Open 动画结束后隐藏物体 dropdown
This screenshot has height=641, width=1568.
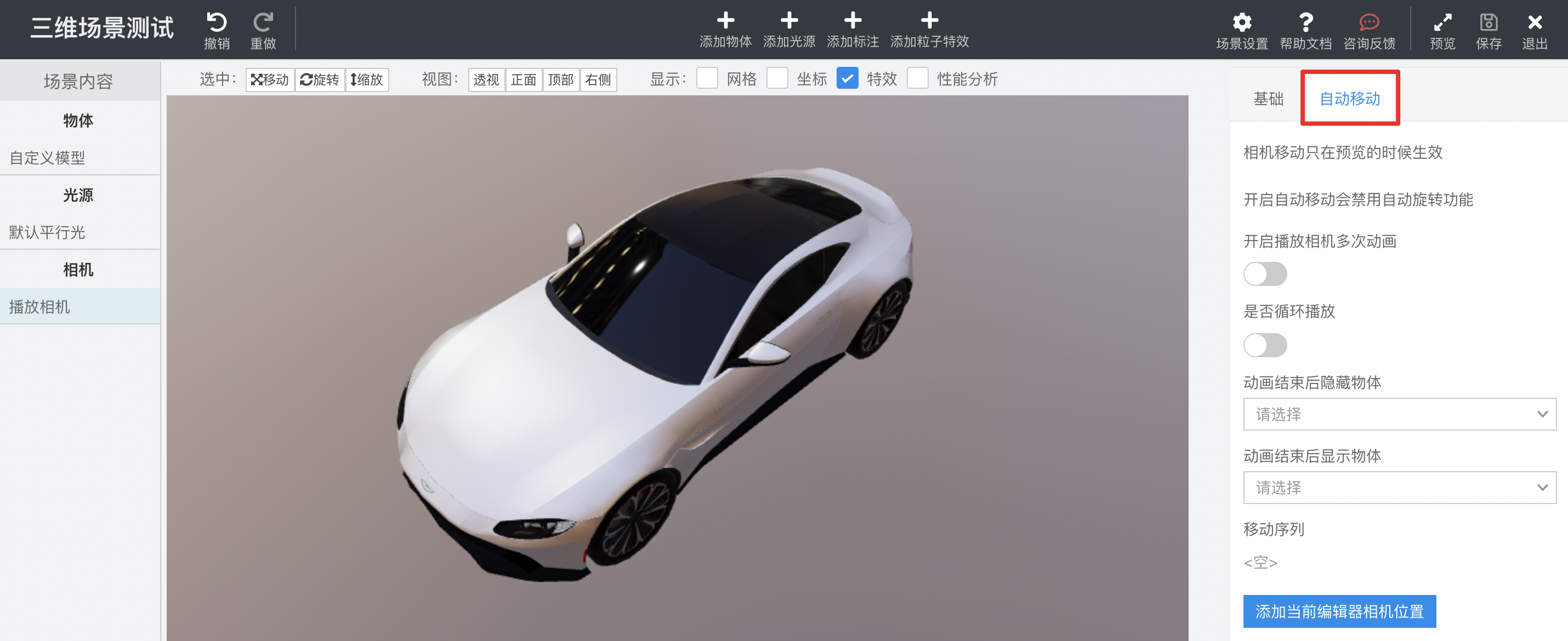[x=1399, y=414]
